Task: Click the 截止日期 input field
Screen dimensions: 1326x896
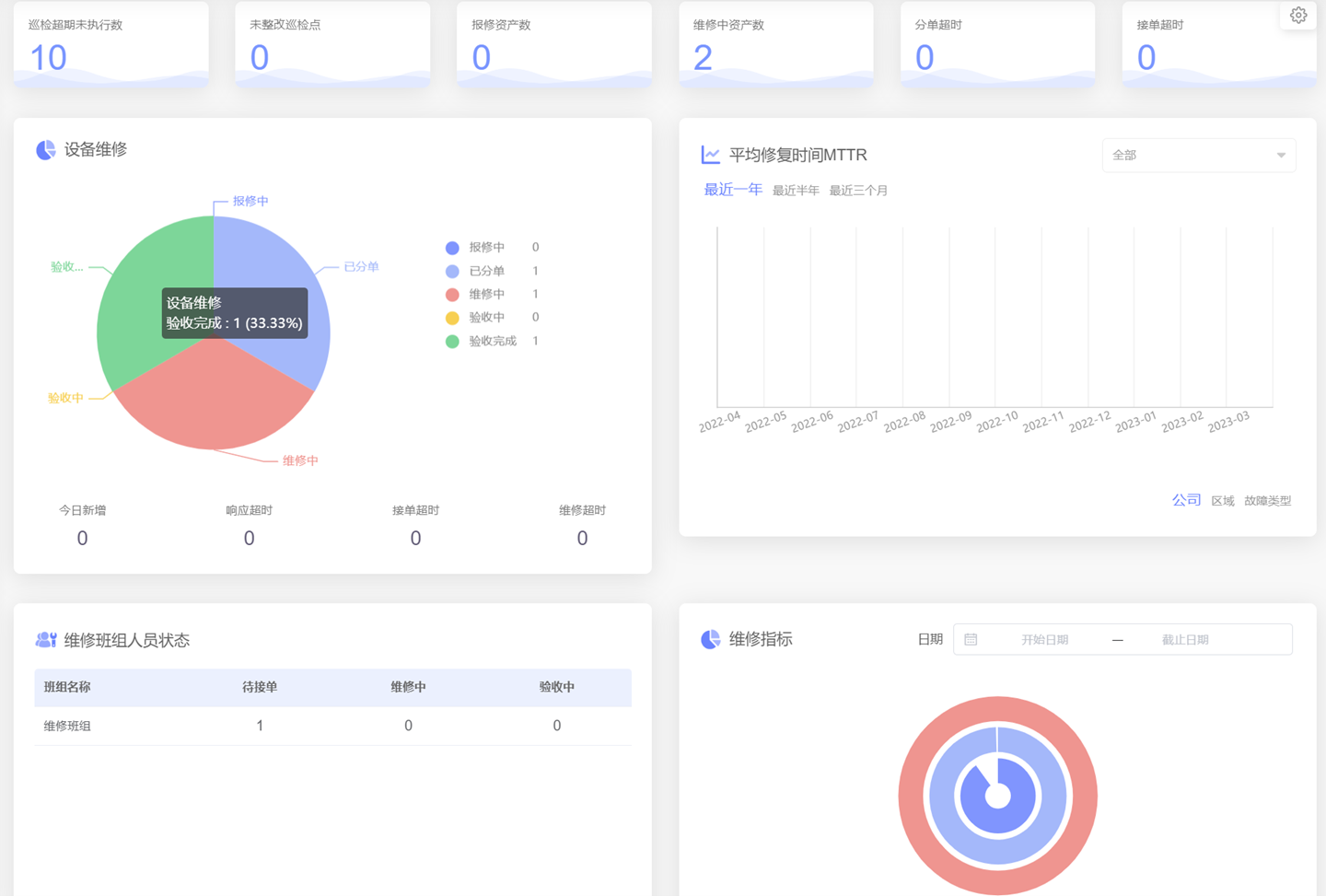Action: (1185, 639)
